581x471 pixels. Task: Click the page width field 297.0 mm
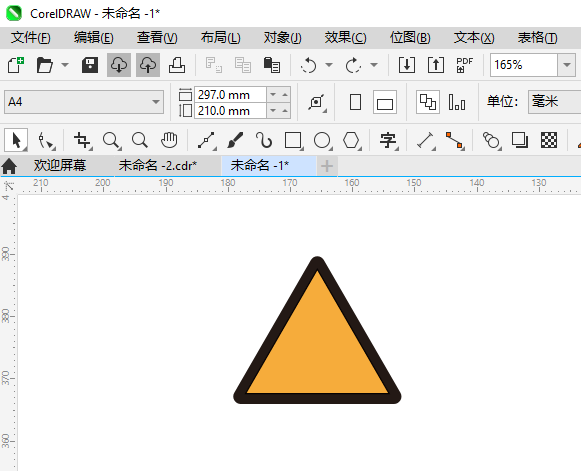click(x=230, y=94)
